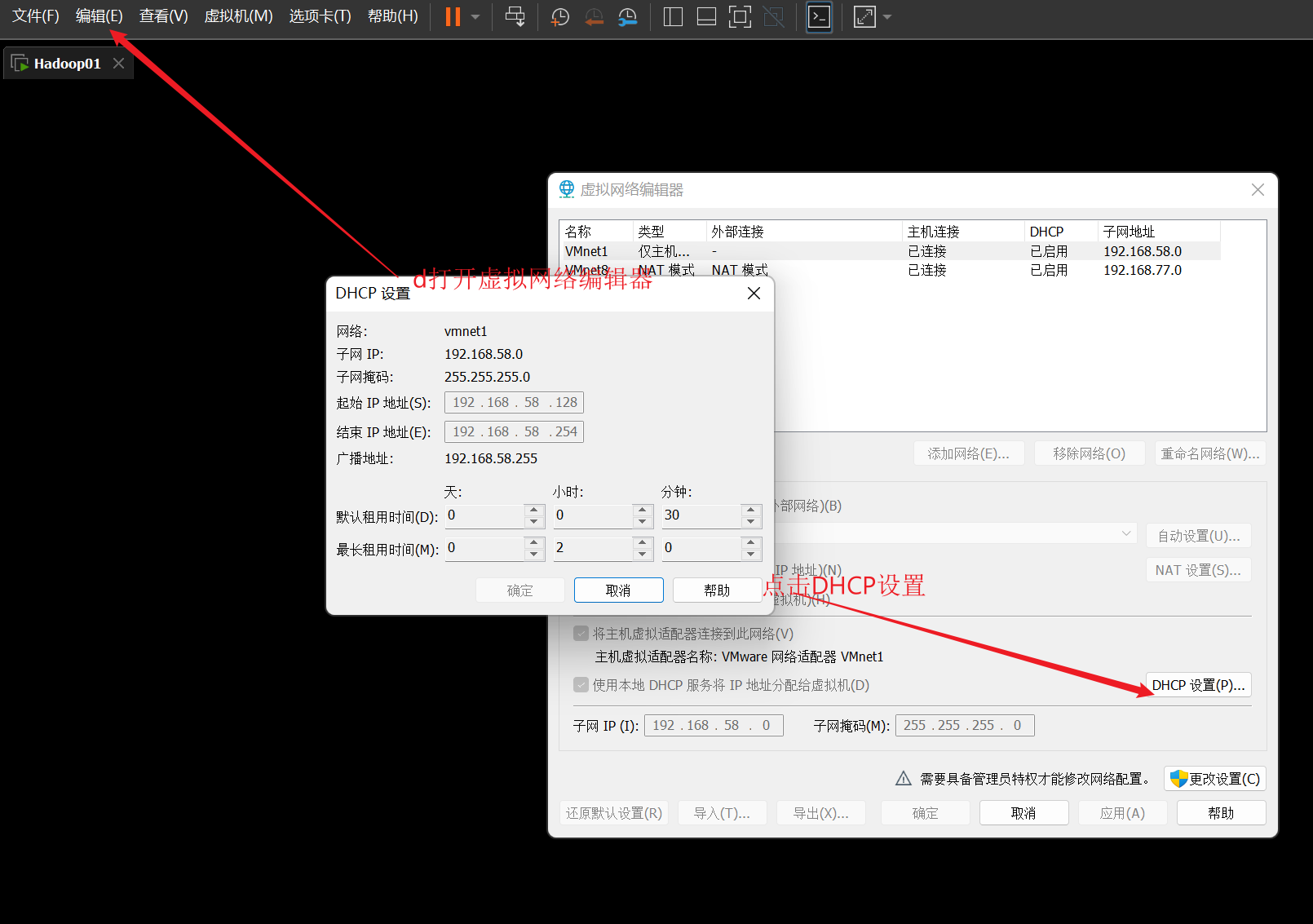The height and width of the screenshot is (924, 1313).
Task: Click the 重命名网络(W)... button
Action: (1211, 454)
